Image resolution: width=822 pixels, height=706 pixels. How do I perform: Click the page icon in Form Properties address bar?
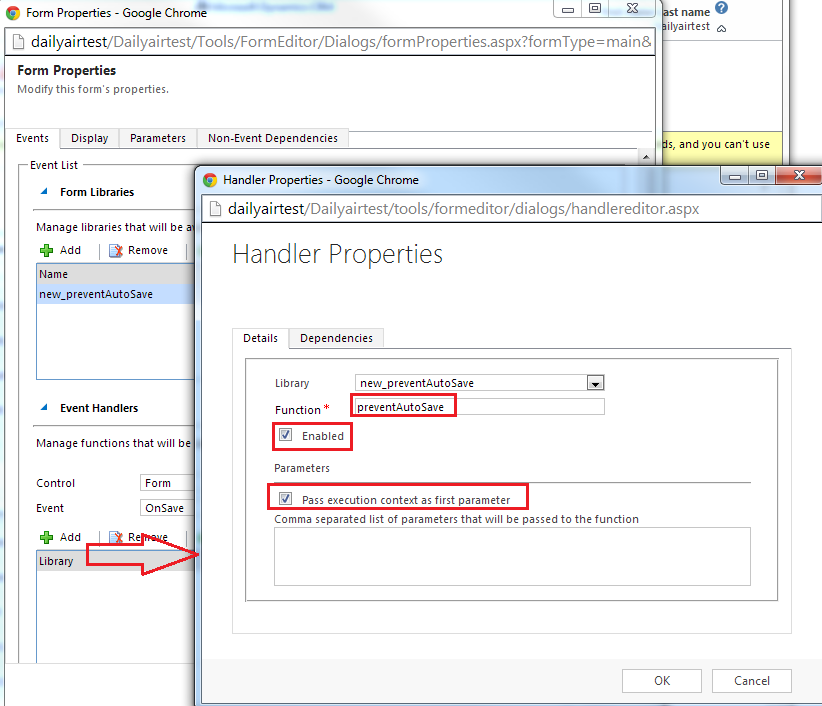(17, 42)
